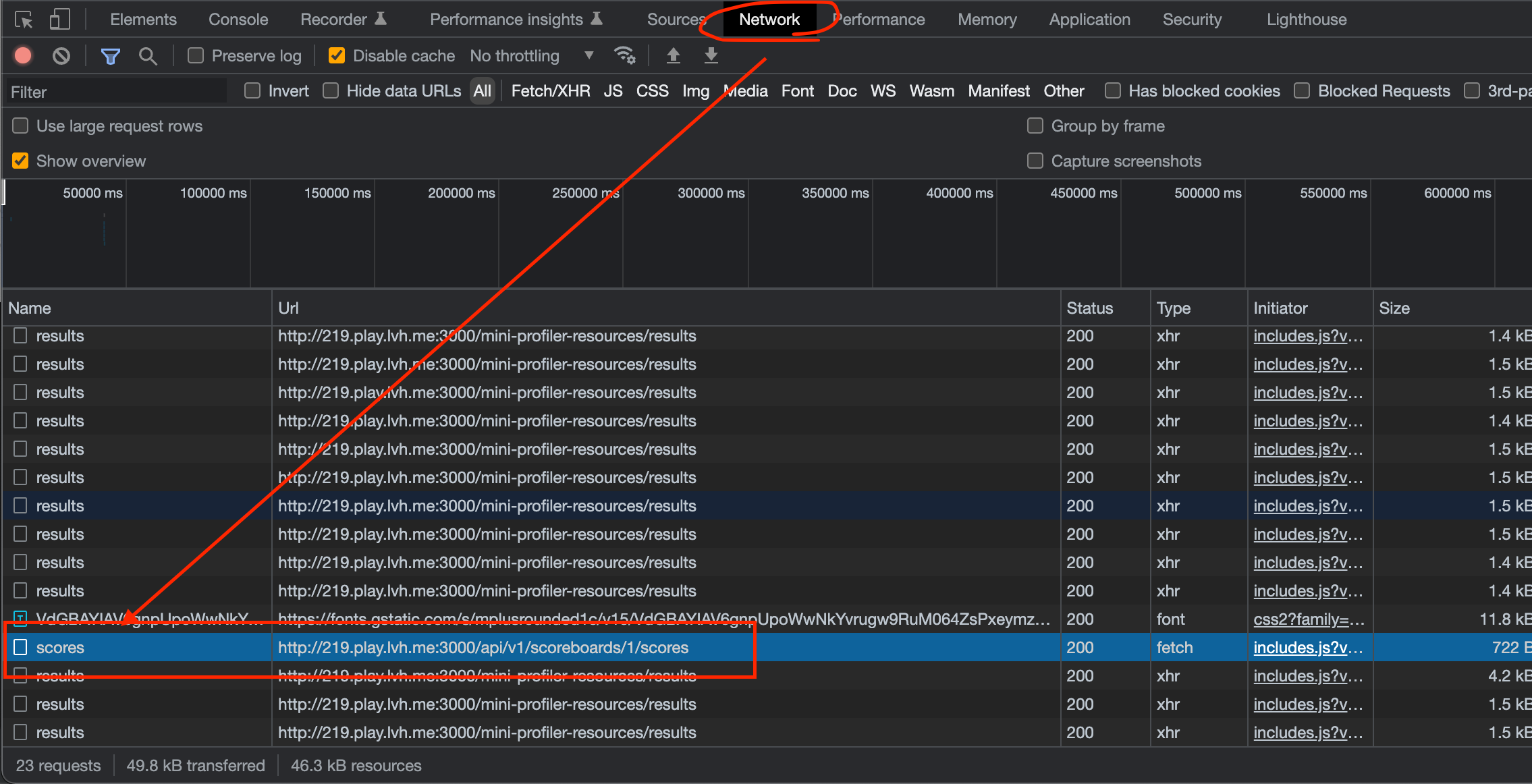Stop recording network log
Screen dimensions: 1532x784
[x=24, y=55]
